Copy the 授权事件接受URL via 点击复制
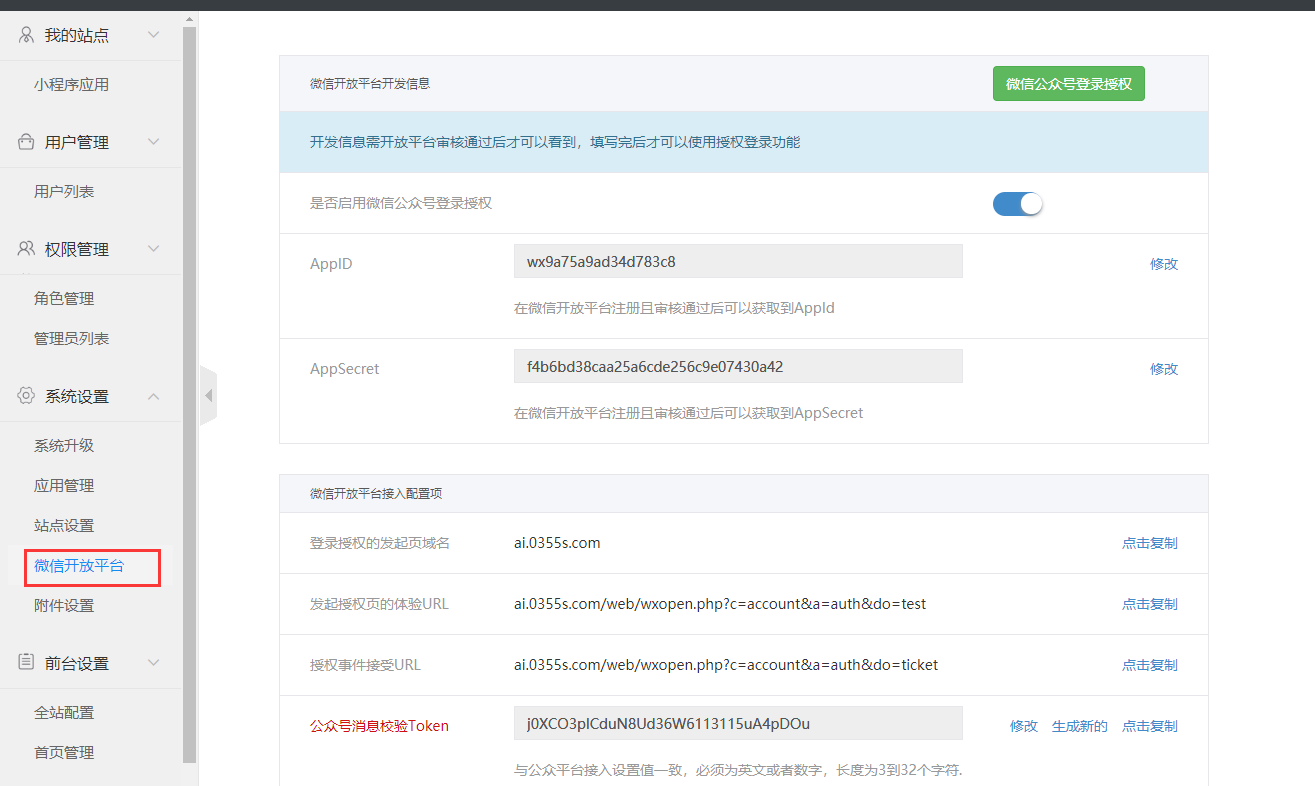Image resolution: width=1315 pixels, height=786 pixels. click(1149, 665)
